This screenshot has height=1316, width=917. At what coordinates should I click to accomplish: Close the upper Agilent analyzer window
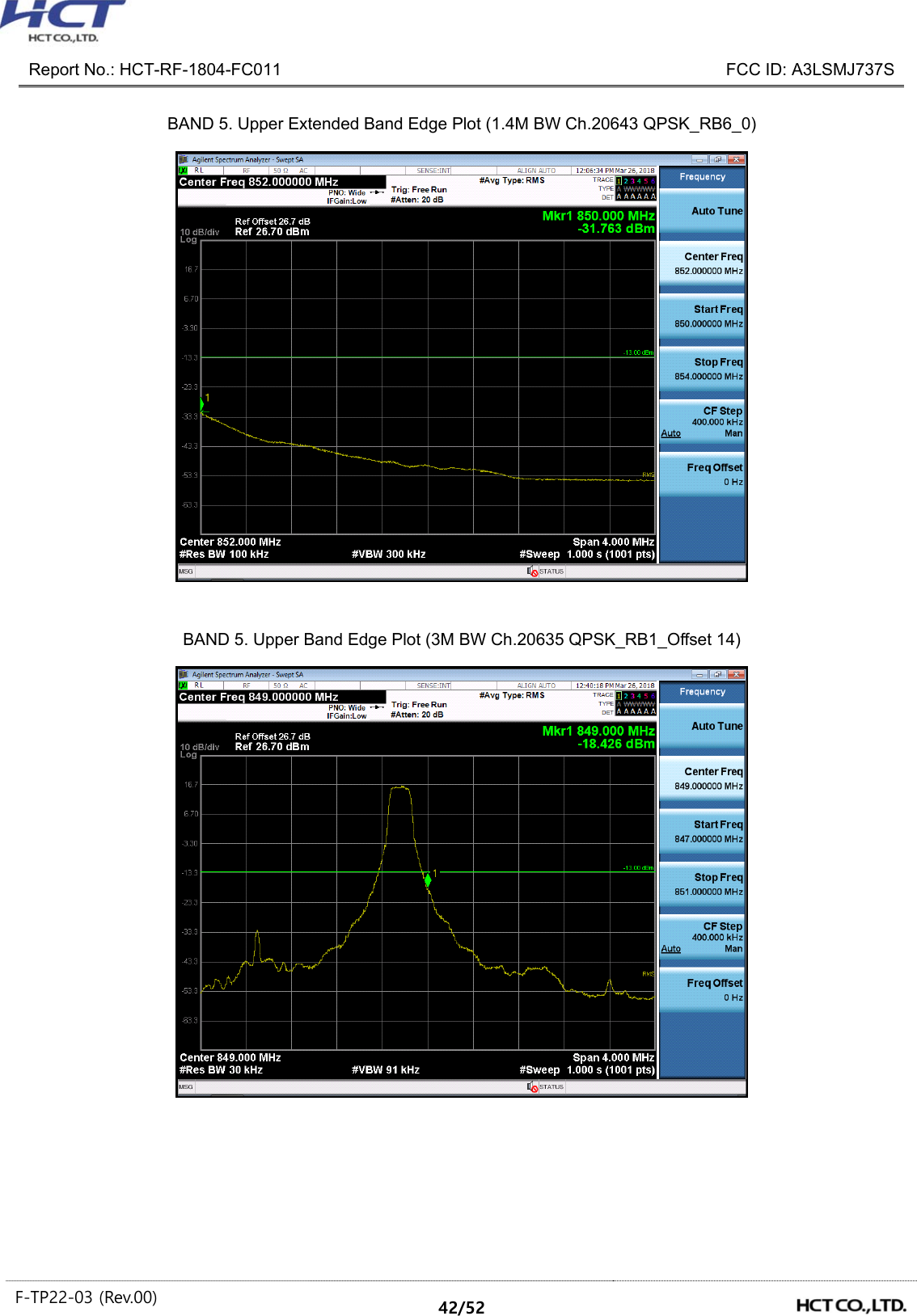tap(736, 159)
